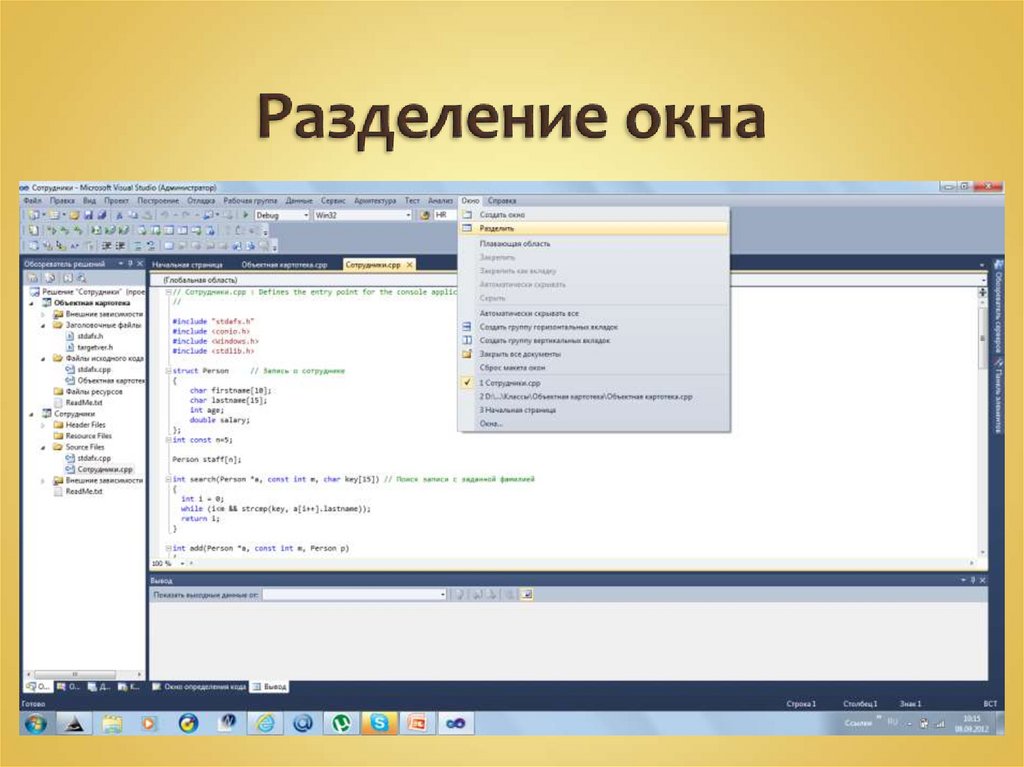The height and width of the screenshot is (767, 1024).
Task: Toggle word wrap in Output panel toolbar
Action: click(x=526, y=595)
